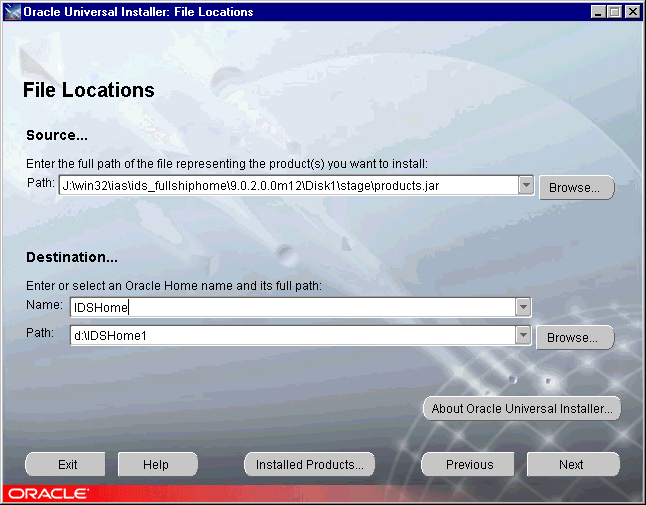Click the Exit button

click(x=66, y=464)
